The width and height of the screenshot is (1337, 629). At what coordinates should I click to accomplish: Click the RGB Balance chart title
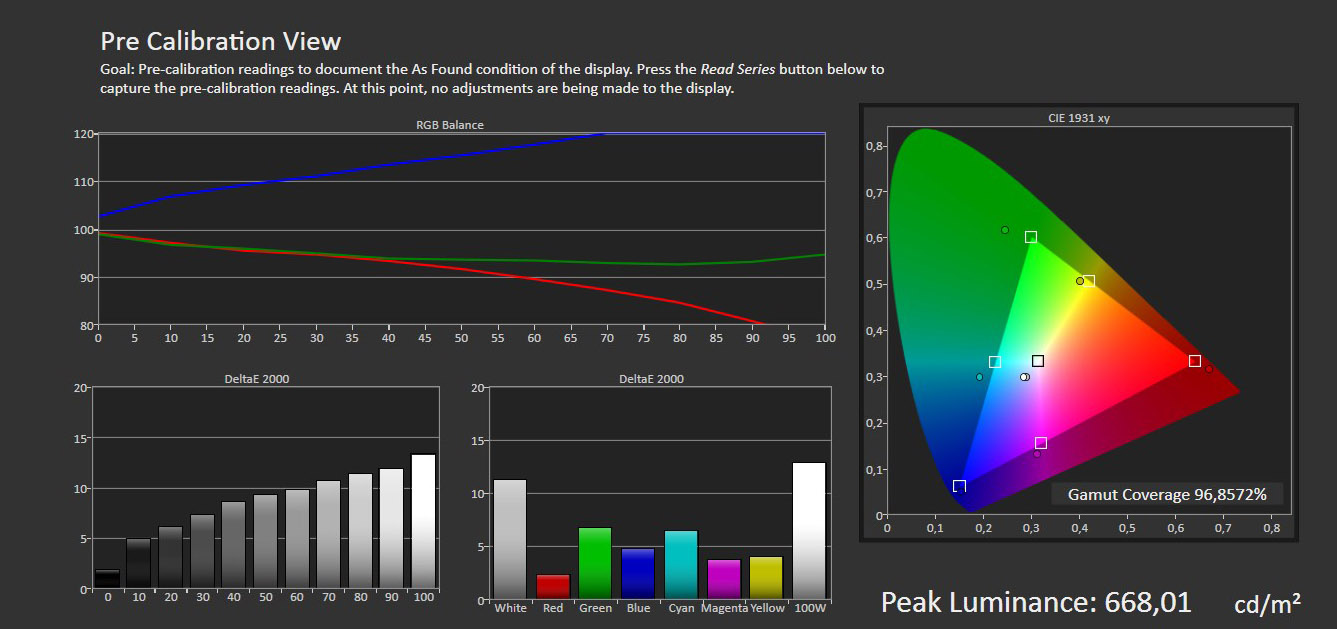(x=450, y=125)
